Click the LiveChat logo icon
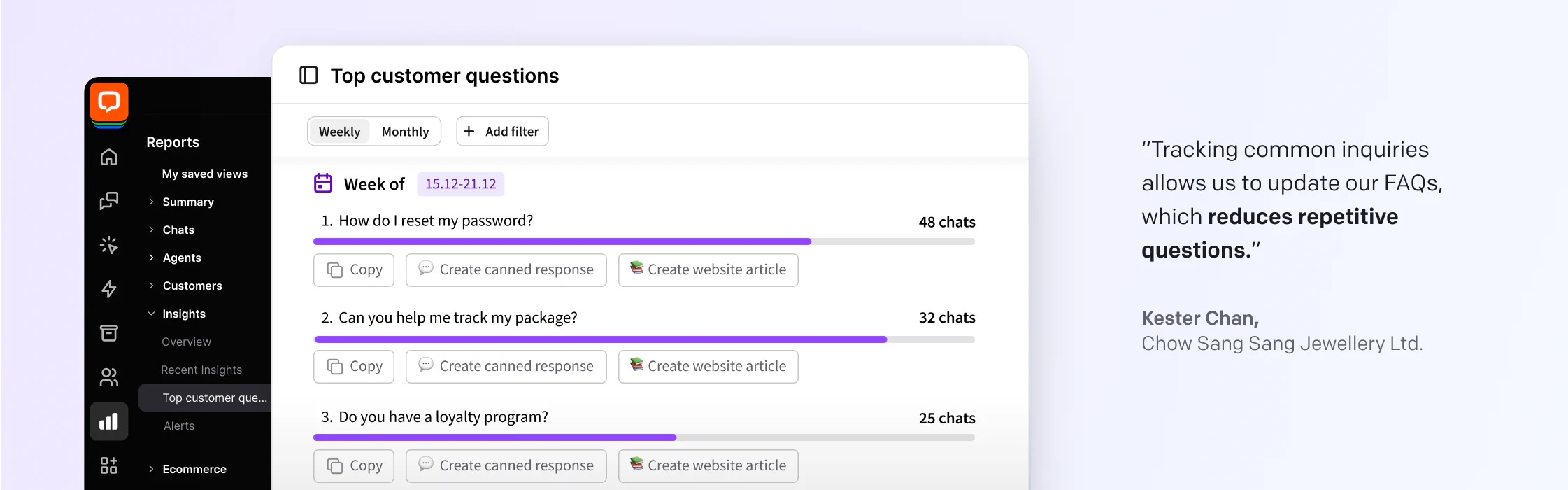This screenshot has width=1568, height=490. 109,103
